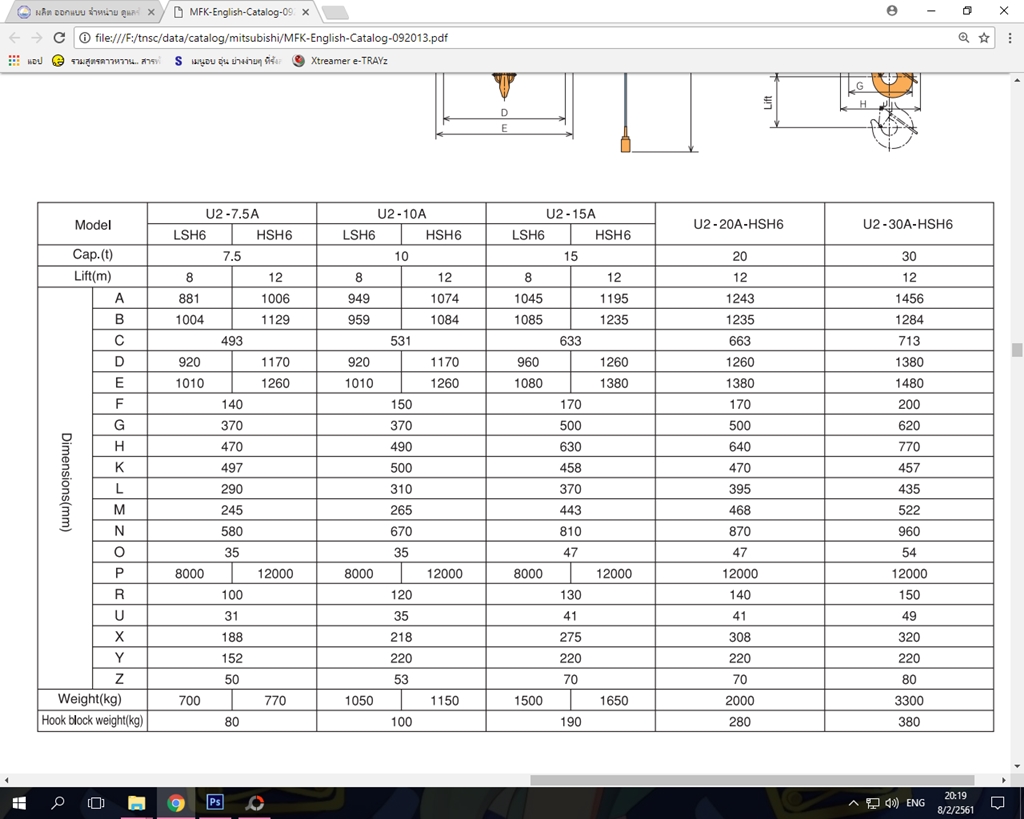Screen dimensions: 1024x819
Task: Click the value 3300 in Weight row
Action: click(x=909, y=701)
